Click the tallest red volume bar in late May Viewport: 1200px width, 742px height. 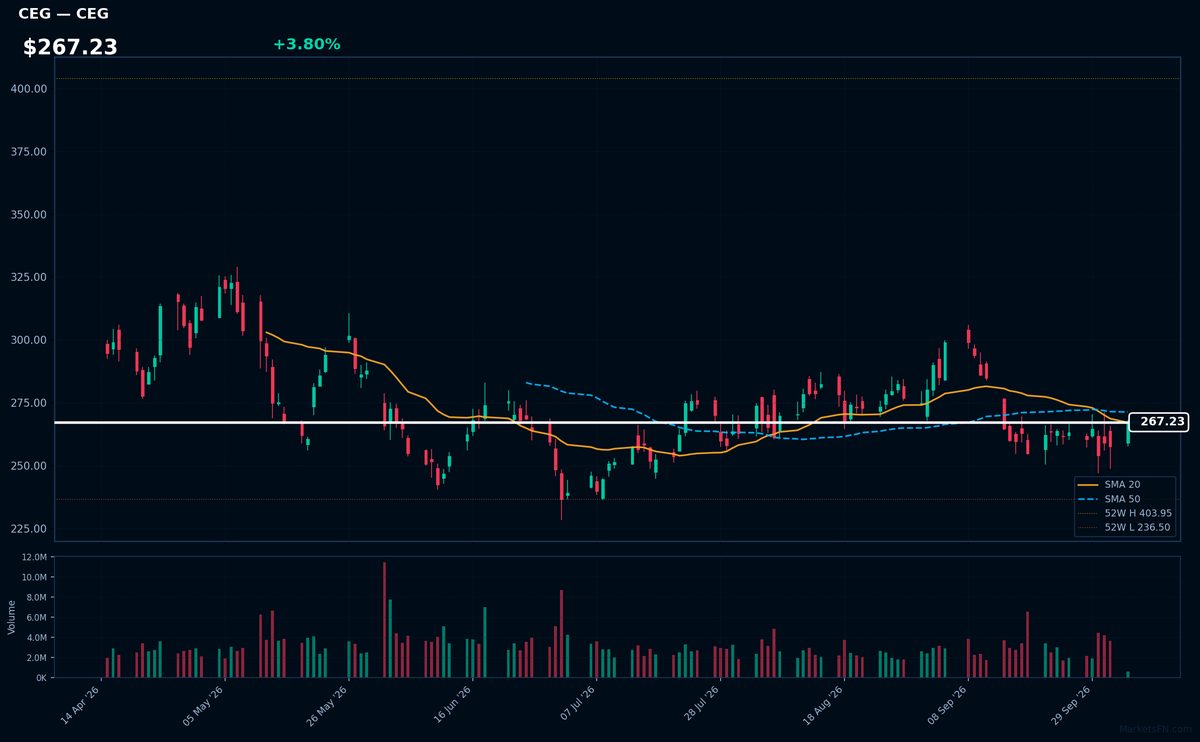[x=384, y=620]
